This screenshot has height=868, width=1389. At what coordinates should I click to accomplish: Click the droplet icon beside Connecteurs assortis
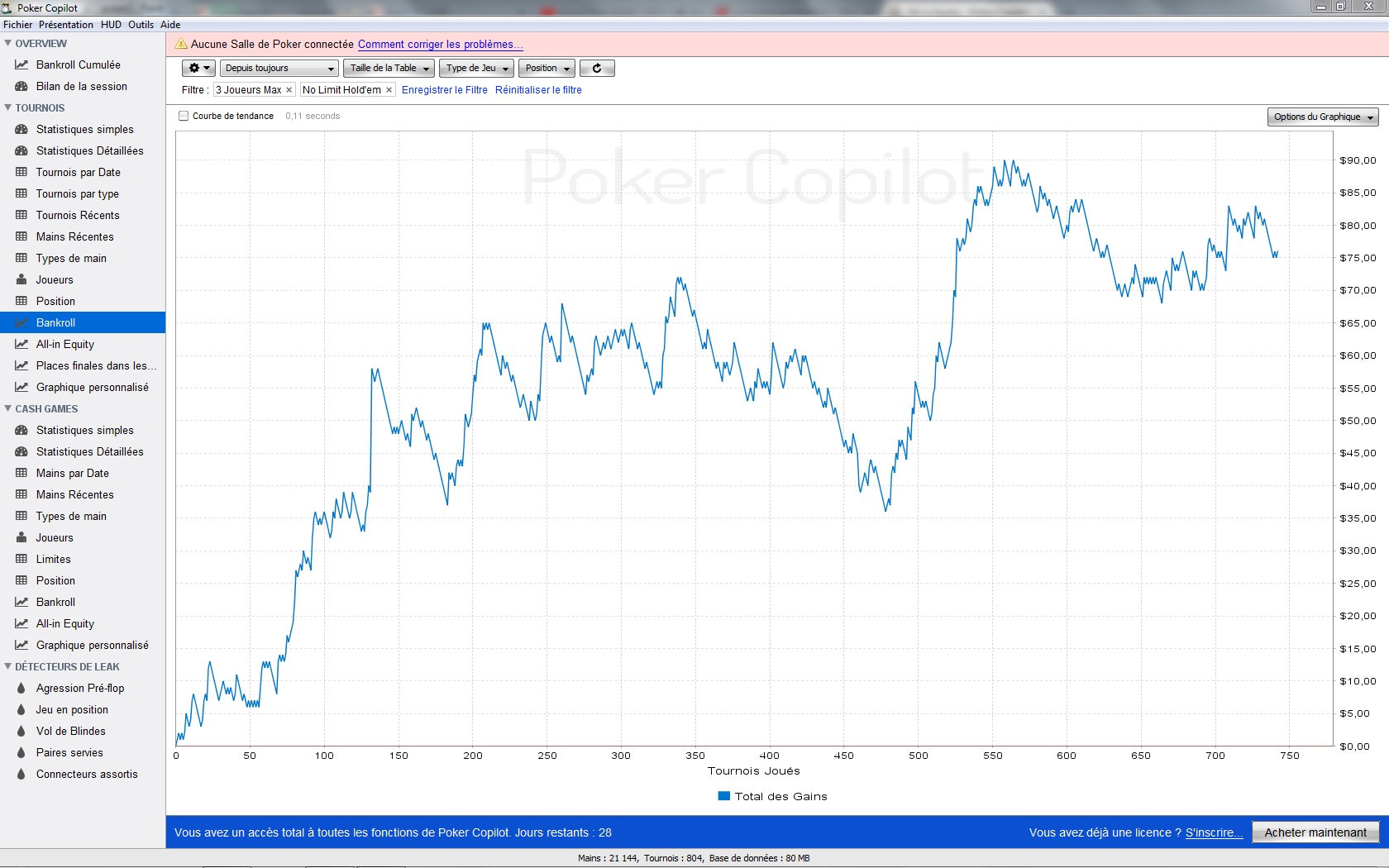tap(21, 774)
